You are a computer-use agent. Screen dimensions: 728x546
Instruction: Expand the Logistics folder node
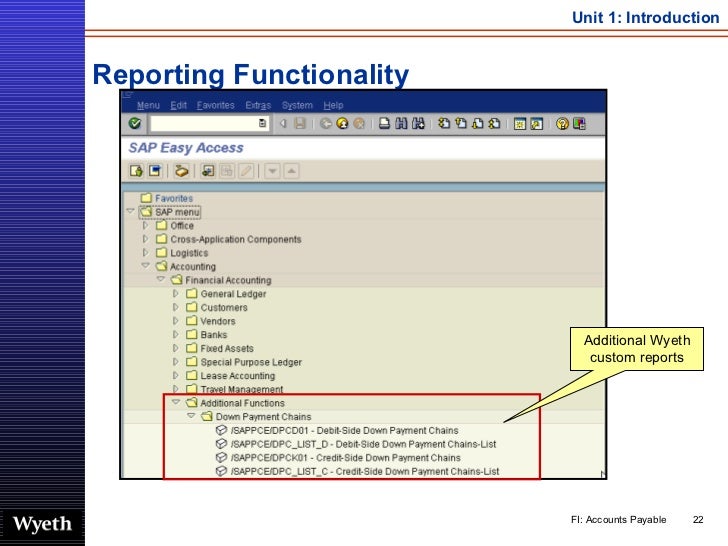click(145, 253)
